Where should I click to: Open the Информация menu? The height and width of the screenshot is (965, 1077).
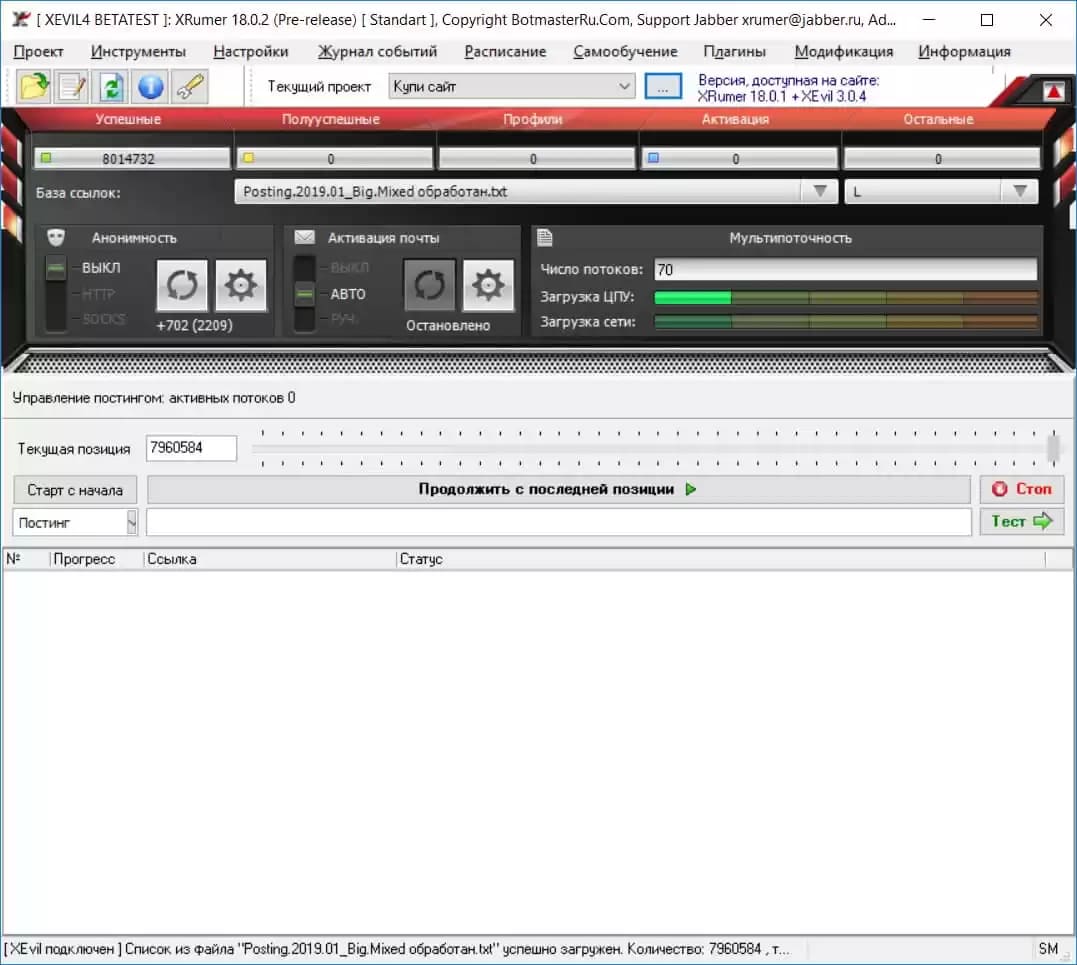click(964, 52)
